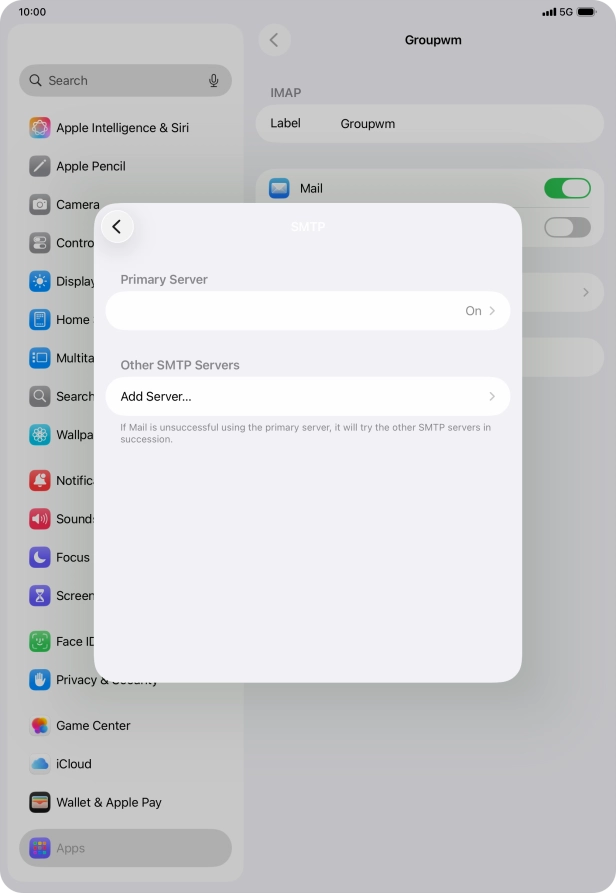Open the Primary Server row showing On

point(307,311)
